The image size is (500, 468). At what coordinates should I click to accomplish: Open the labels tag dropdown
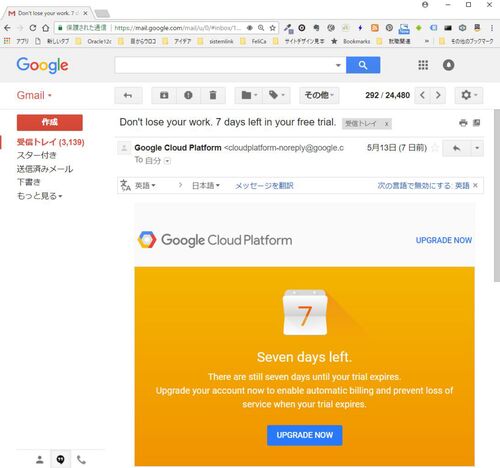(276, 96)
